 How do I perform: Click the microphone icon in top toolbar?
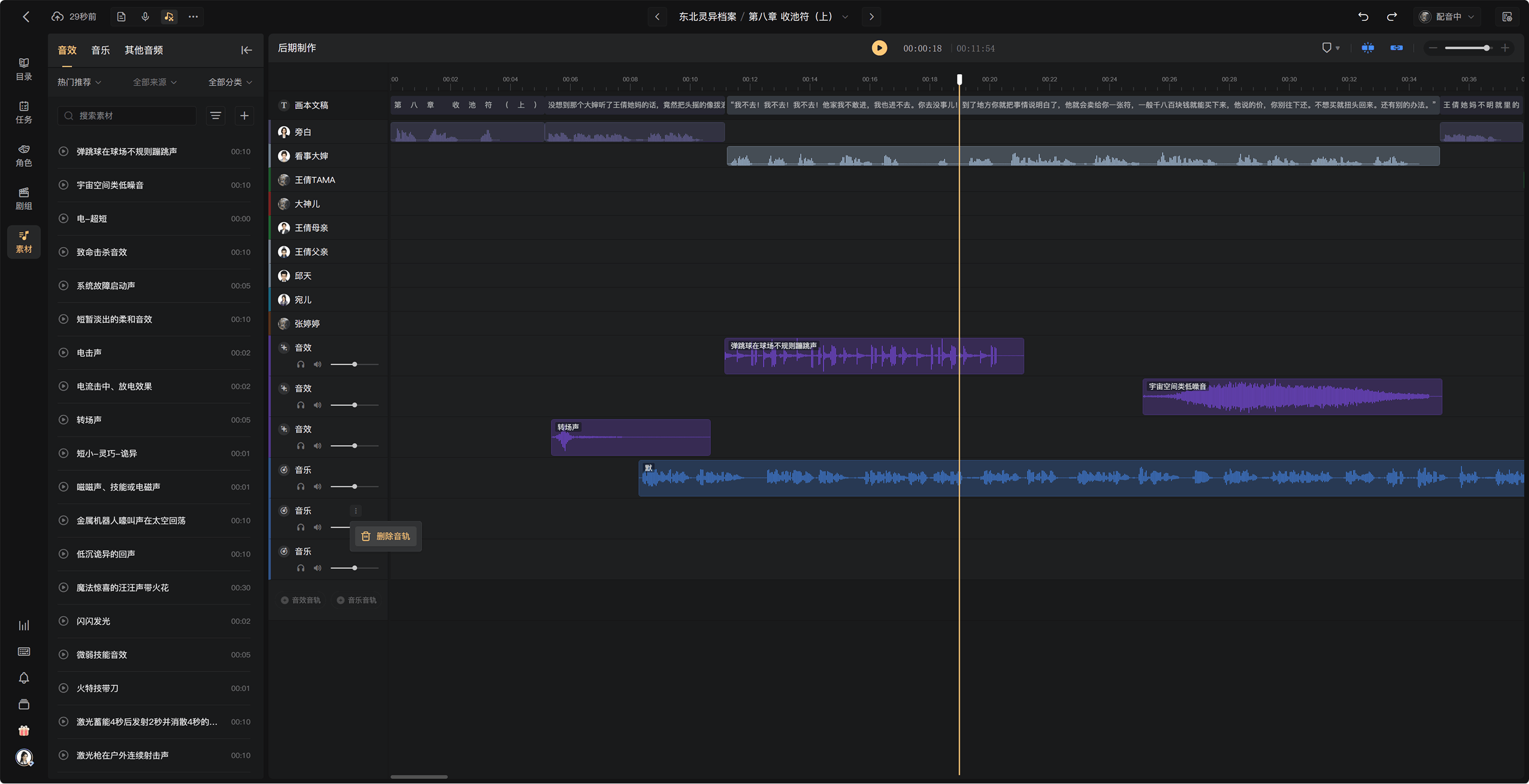pos(145,16)
